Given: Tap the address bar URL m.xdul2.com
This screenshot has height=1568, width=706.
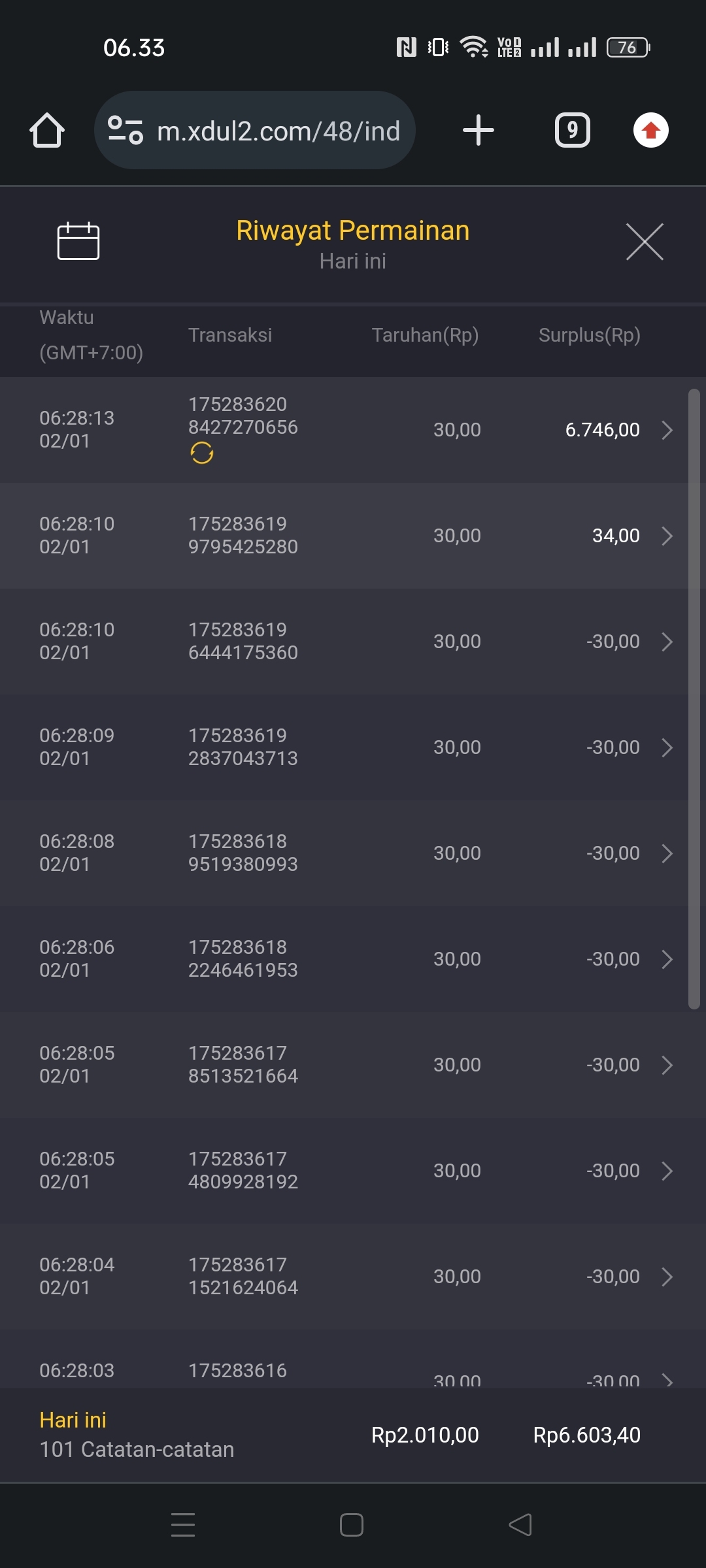Looking at the screenshot, I should point(278,131).
